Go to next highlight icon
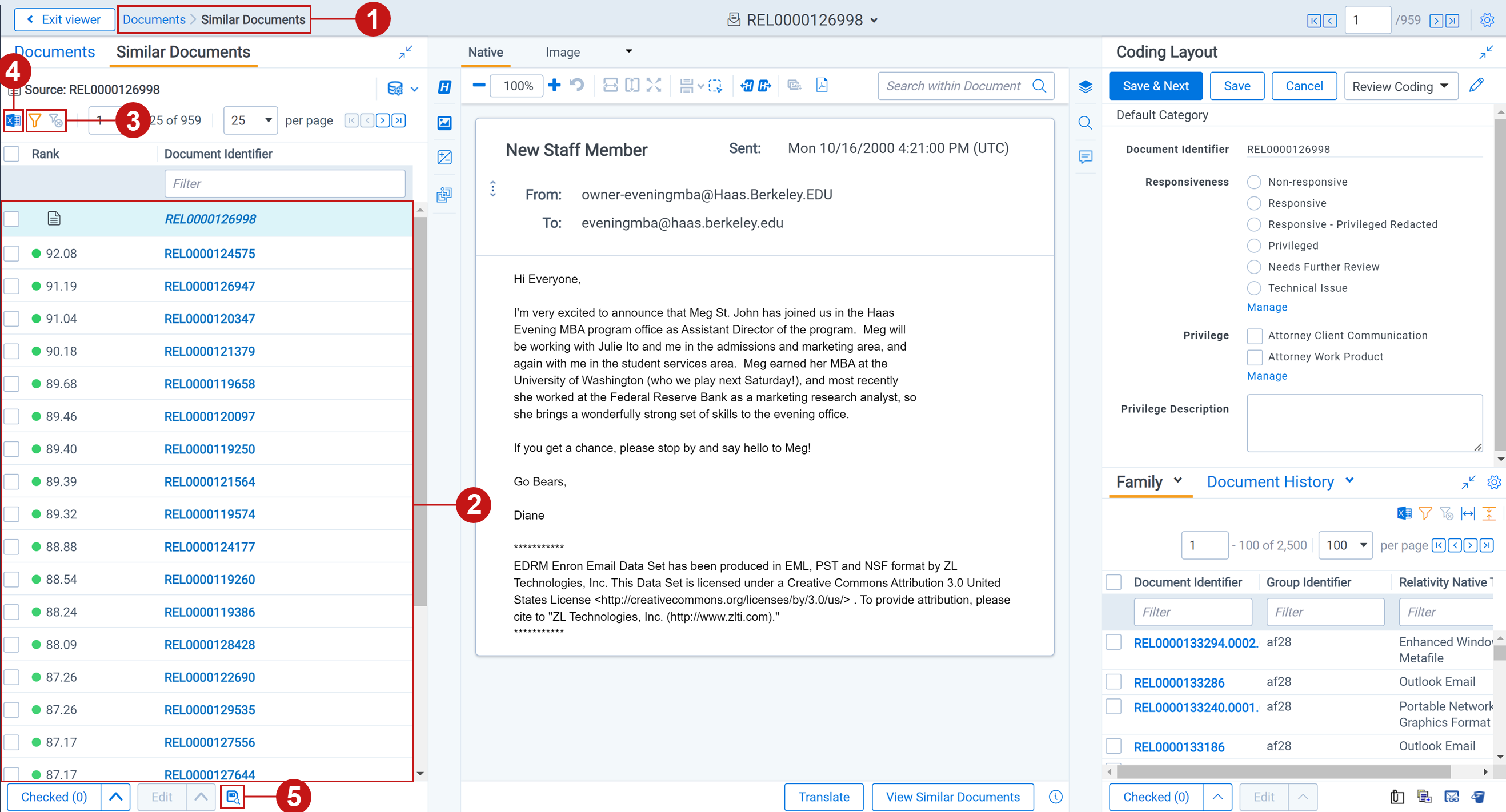The width and height of the screenshot is (1506, 812). (x=764, y=86)
